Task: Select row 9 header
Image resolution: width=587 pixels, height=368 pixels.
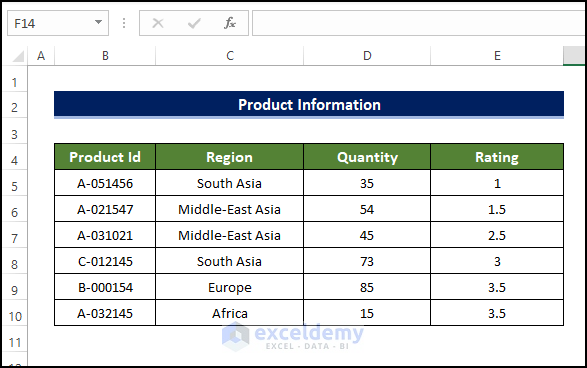Action: pos(15,290)
